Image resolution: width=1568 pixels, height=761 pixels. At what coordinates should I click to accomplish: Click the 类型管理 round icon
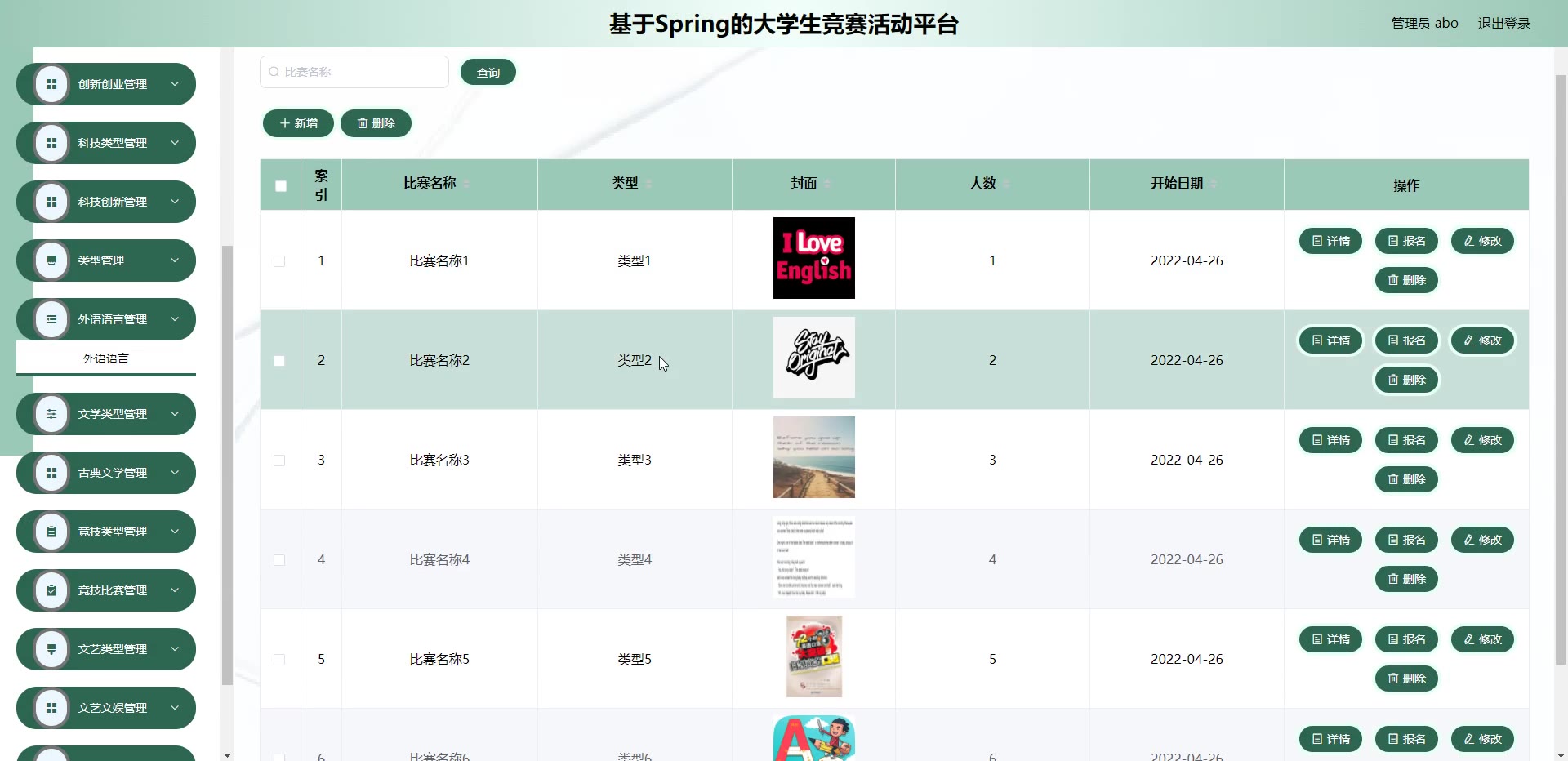click(51, 260)
